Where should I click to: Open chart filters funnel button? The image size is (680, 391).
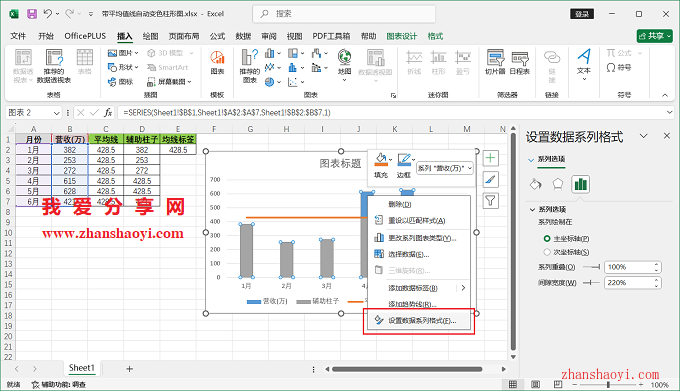pyautogui.click(x=490, y=200)
